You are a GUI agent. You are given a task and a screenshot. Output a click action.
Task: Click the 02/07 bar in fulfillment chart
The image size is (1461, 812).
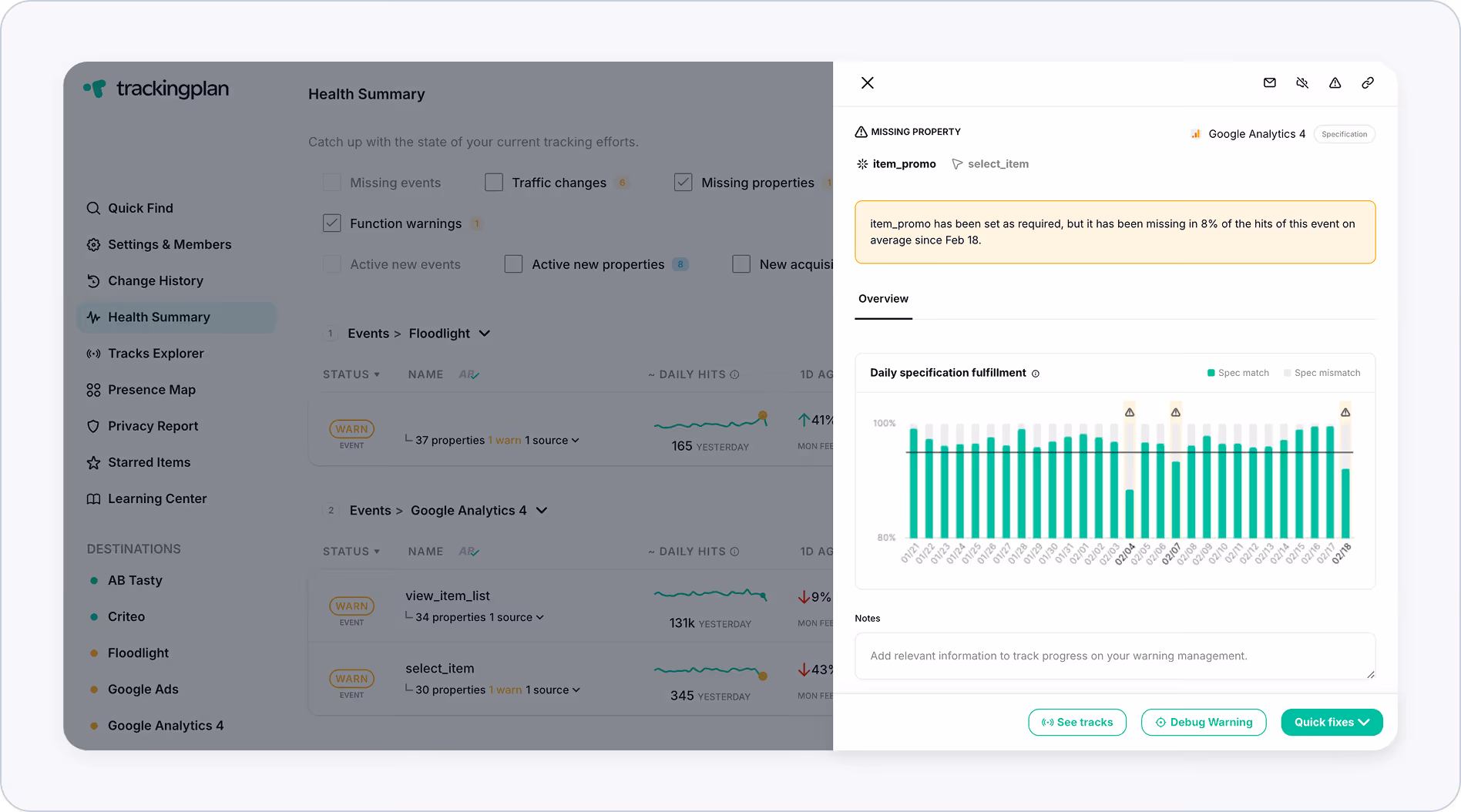click(x=1176, y=499)
